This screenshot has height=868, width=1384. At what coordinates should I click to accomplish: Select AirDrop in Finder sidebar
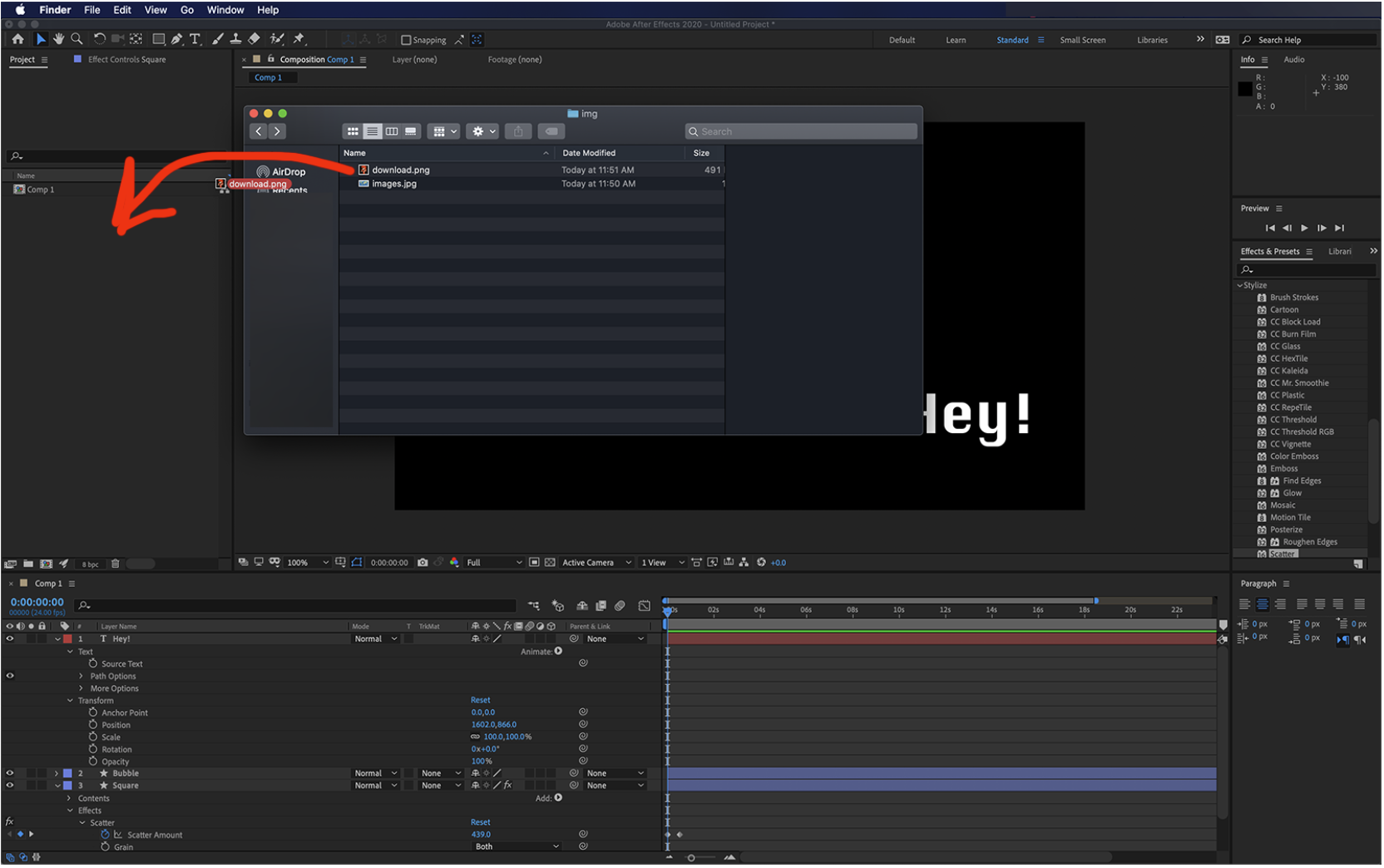pos(281,172)
